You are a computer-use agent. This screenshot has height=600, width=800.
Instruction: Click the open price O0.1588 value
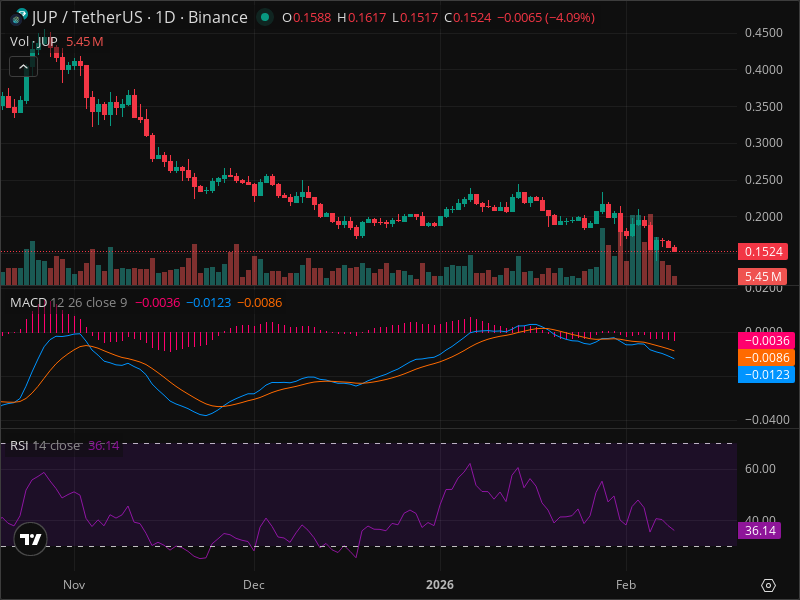pyautogui.click(x=307, y=18)
